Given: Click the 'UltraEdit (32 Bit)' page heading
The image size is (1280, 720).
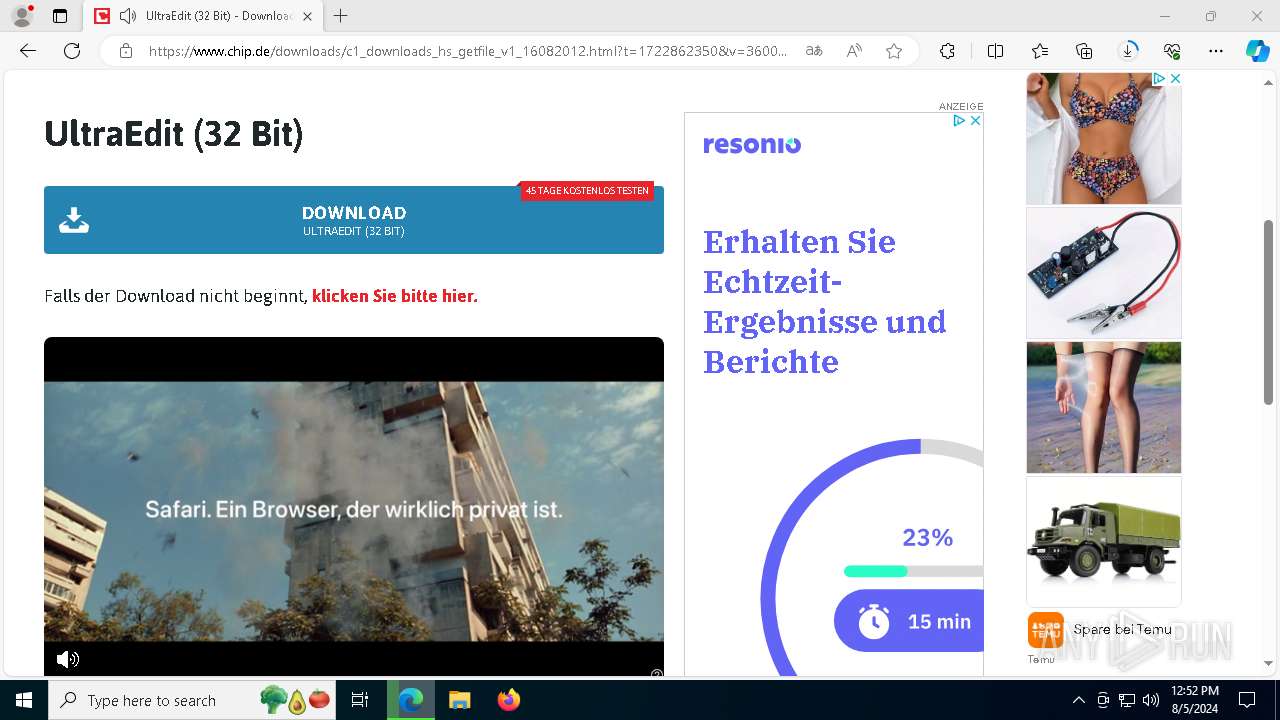Looking at the screenshot, I should tap(173, 133).
